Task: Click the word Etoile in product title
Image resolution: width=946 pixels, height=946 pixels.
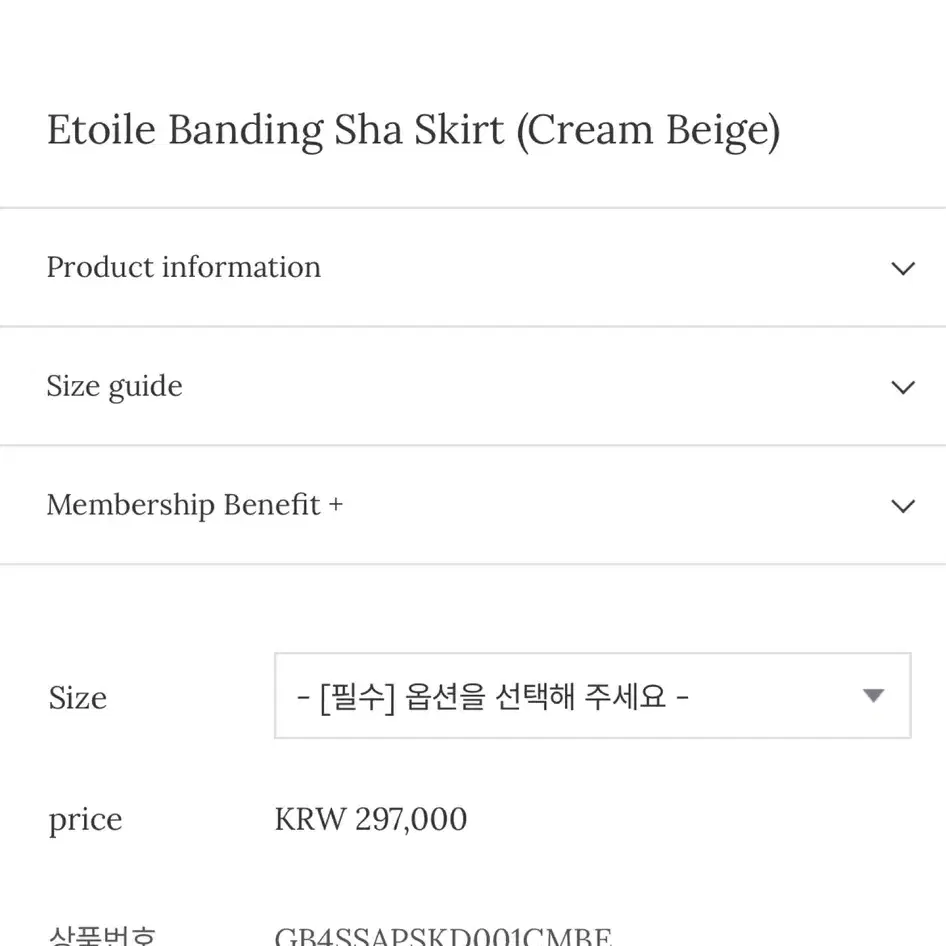Action: coord(101,130)
